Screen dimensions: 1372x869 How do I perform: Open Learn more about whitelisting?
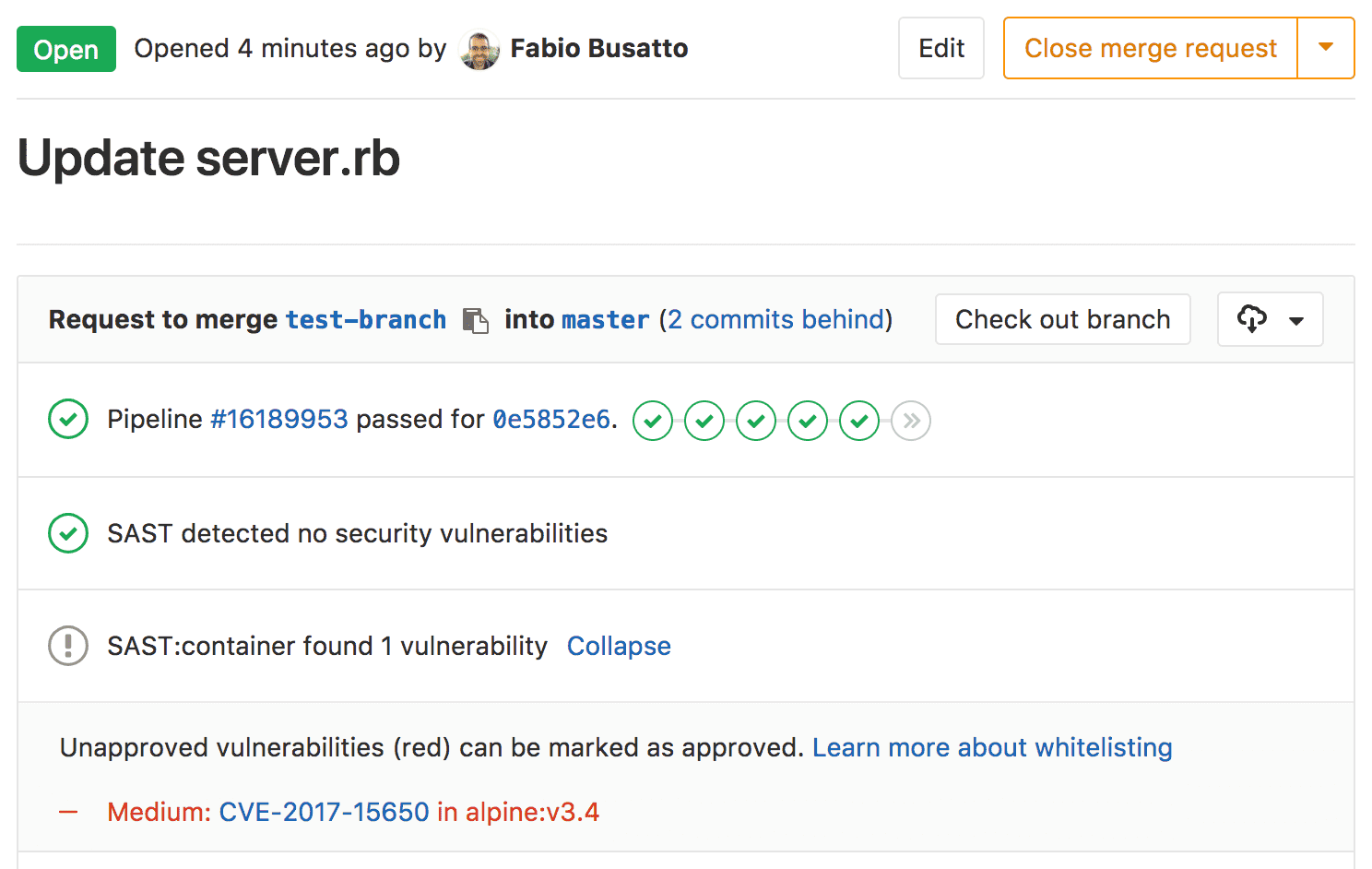pyautogui.click(x=992, y=747)
